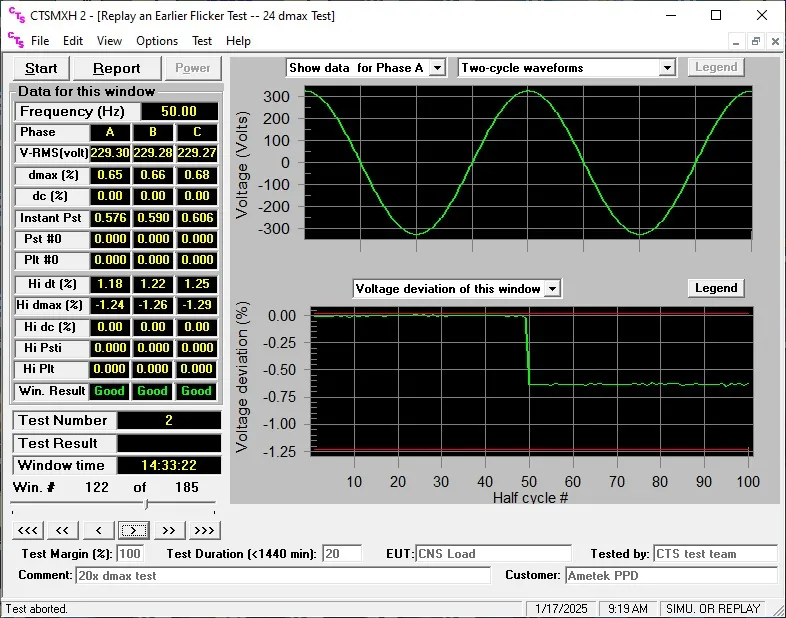786x618 pixels.
Task: Click the >> fast forward navigation button
Action: pyautogui.click(x=168, y=530)
